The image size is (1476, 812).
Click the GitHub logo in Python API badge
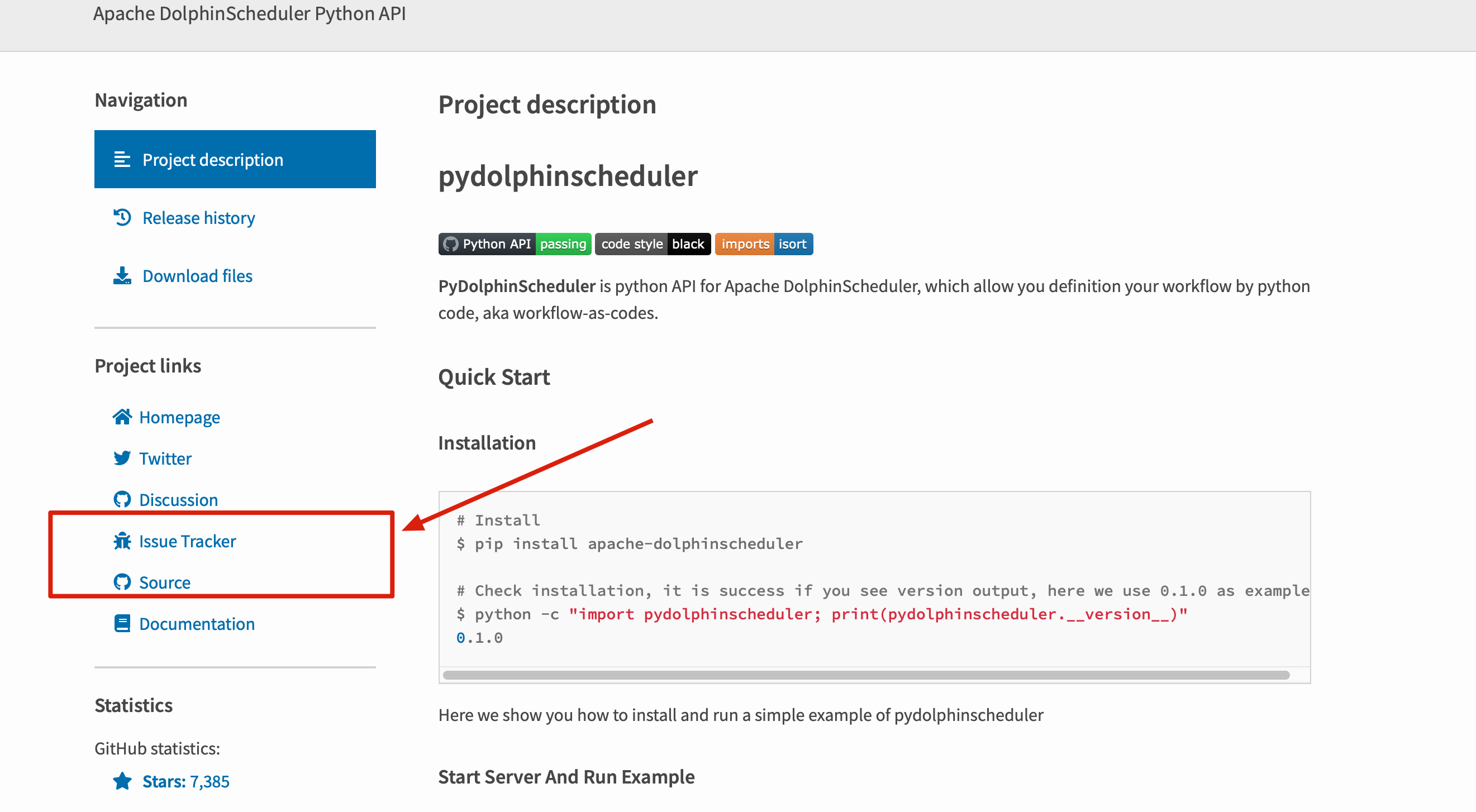[451, 244]
